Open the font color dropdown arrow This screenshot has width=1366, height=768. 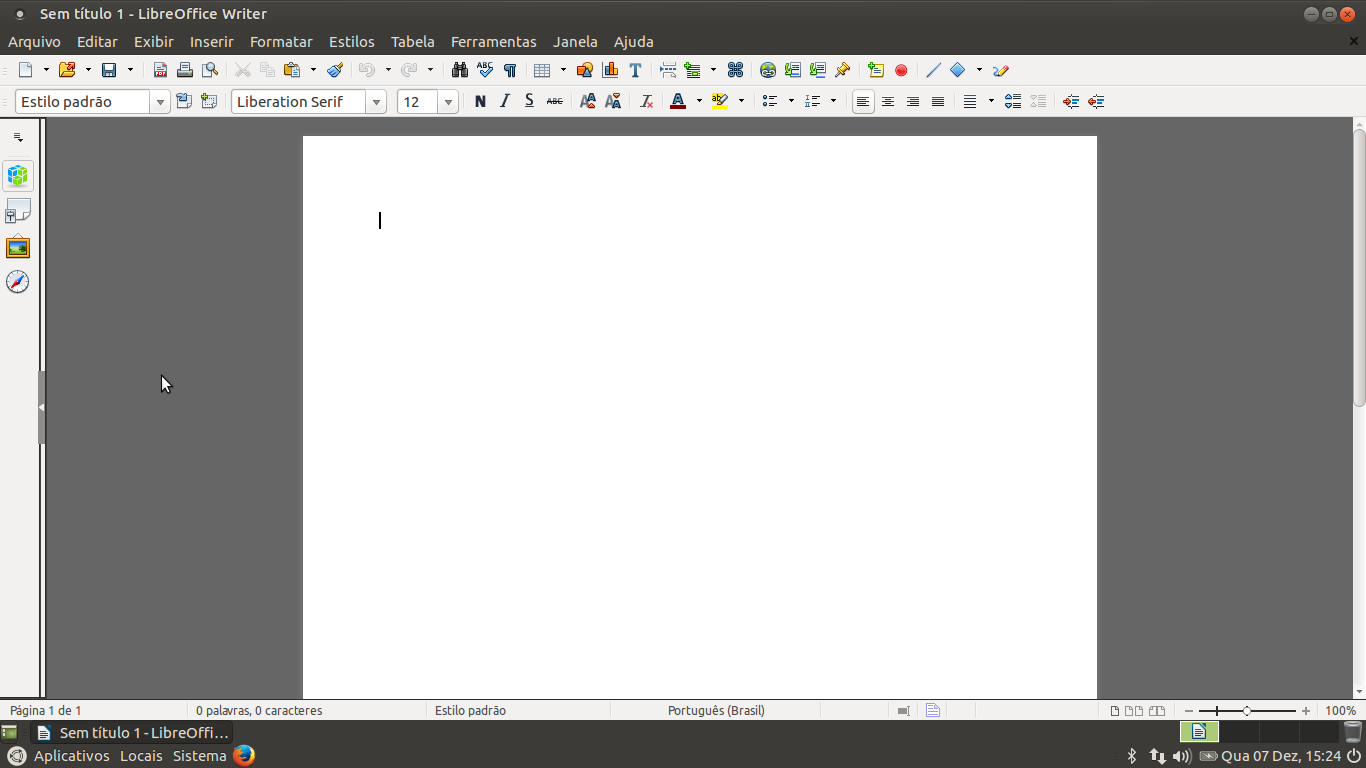(x=699, y=101)
